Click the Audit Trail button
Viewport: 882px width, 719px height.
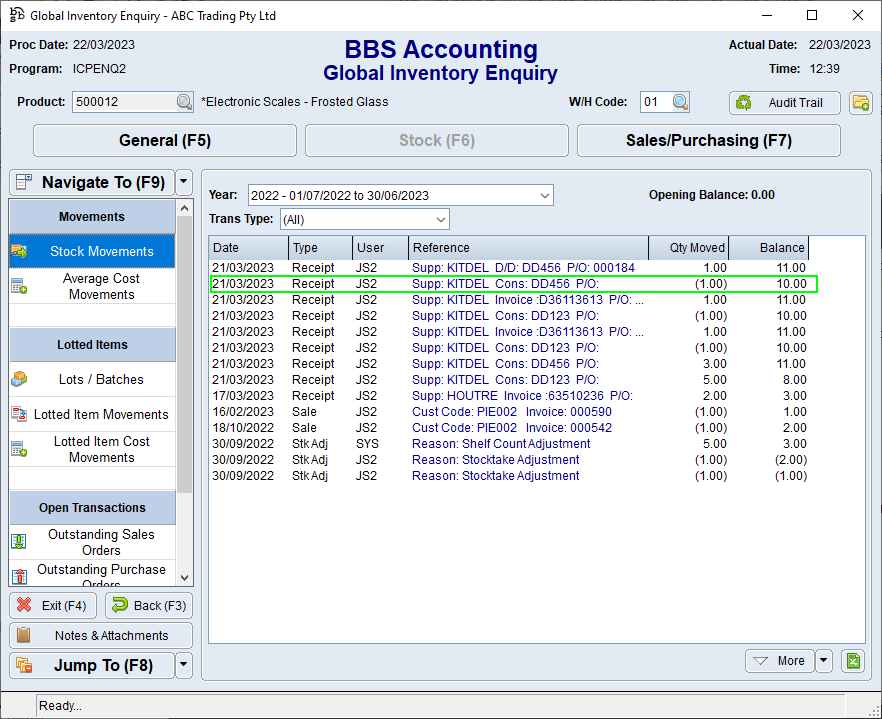pos(784,102)
